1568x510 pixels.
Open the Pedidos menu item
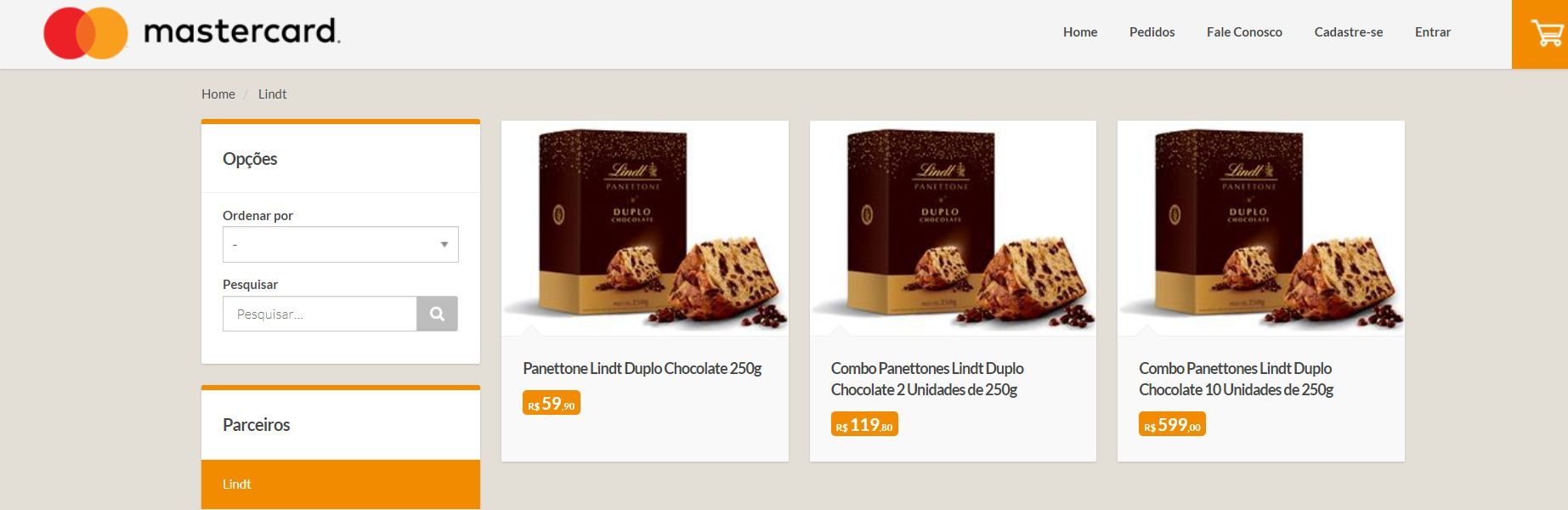pos(1152,32)
